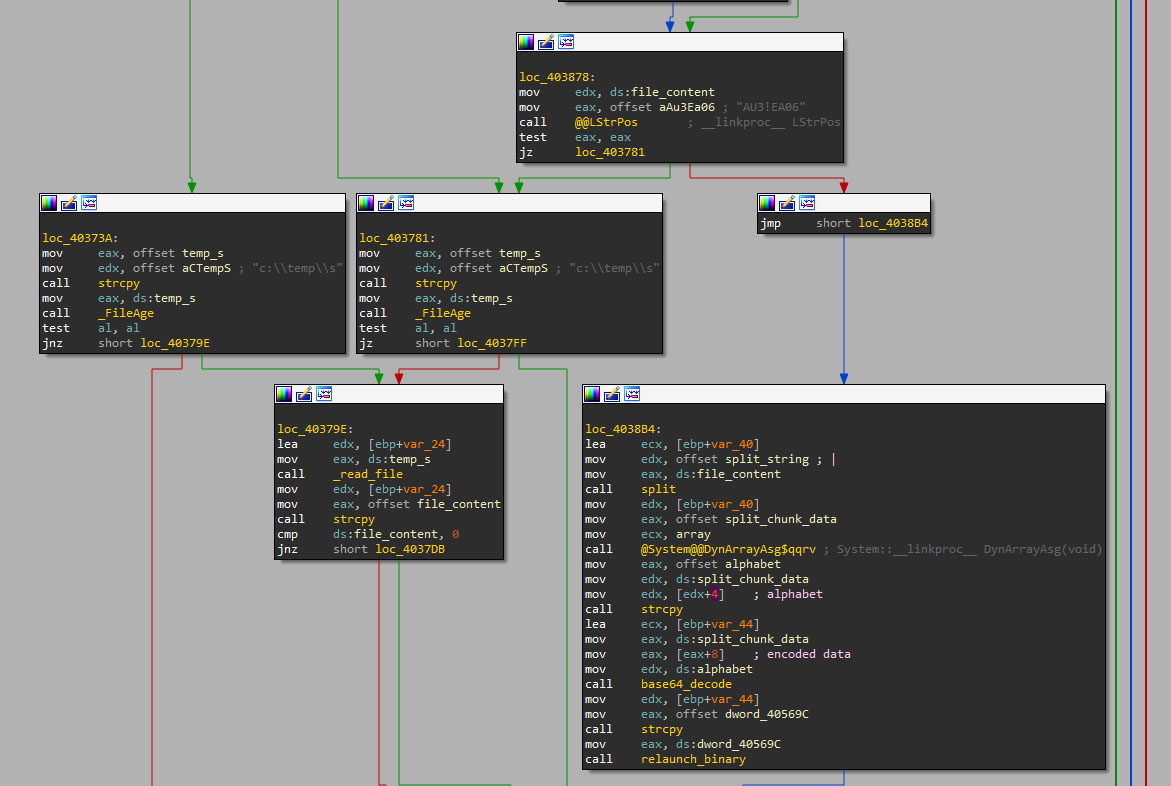Click edit pencil icon on loc_4038B4 block
This screenshot has width=1171, height=786.
coord(612,394)
